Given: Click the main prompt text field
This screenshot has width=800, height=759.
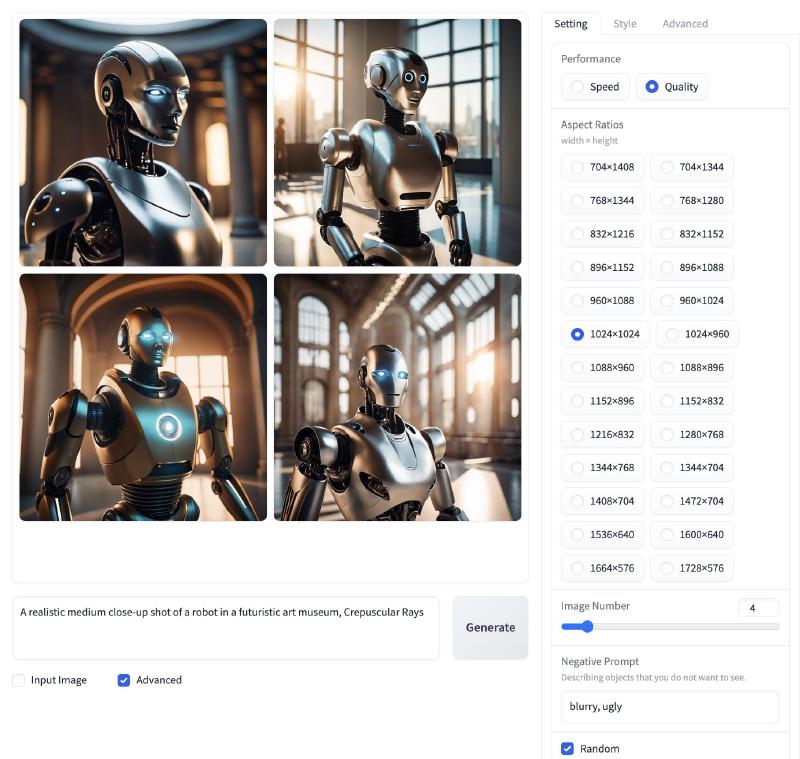Looking at the screenshot, I should coord(225,627).
